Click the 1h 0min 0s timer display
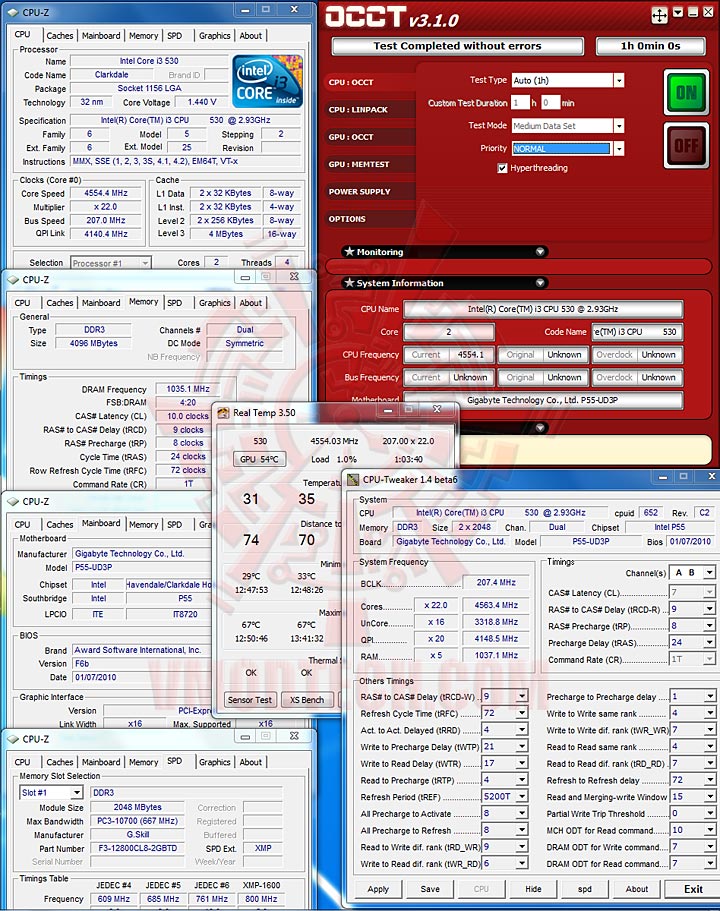 (650, 46)
